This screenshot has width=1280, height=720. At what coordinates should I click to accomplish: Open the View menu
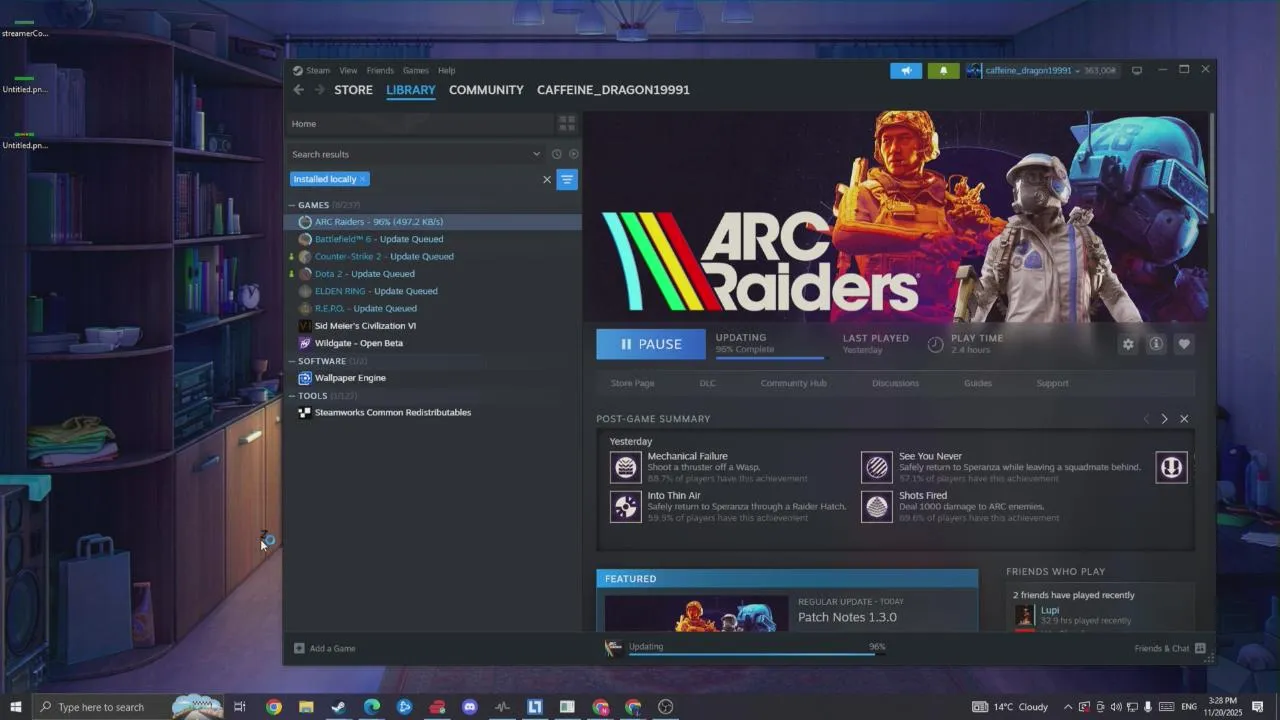[x=348, y=71]
